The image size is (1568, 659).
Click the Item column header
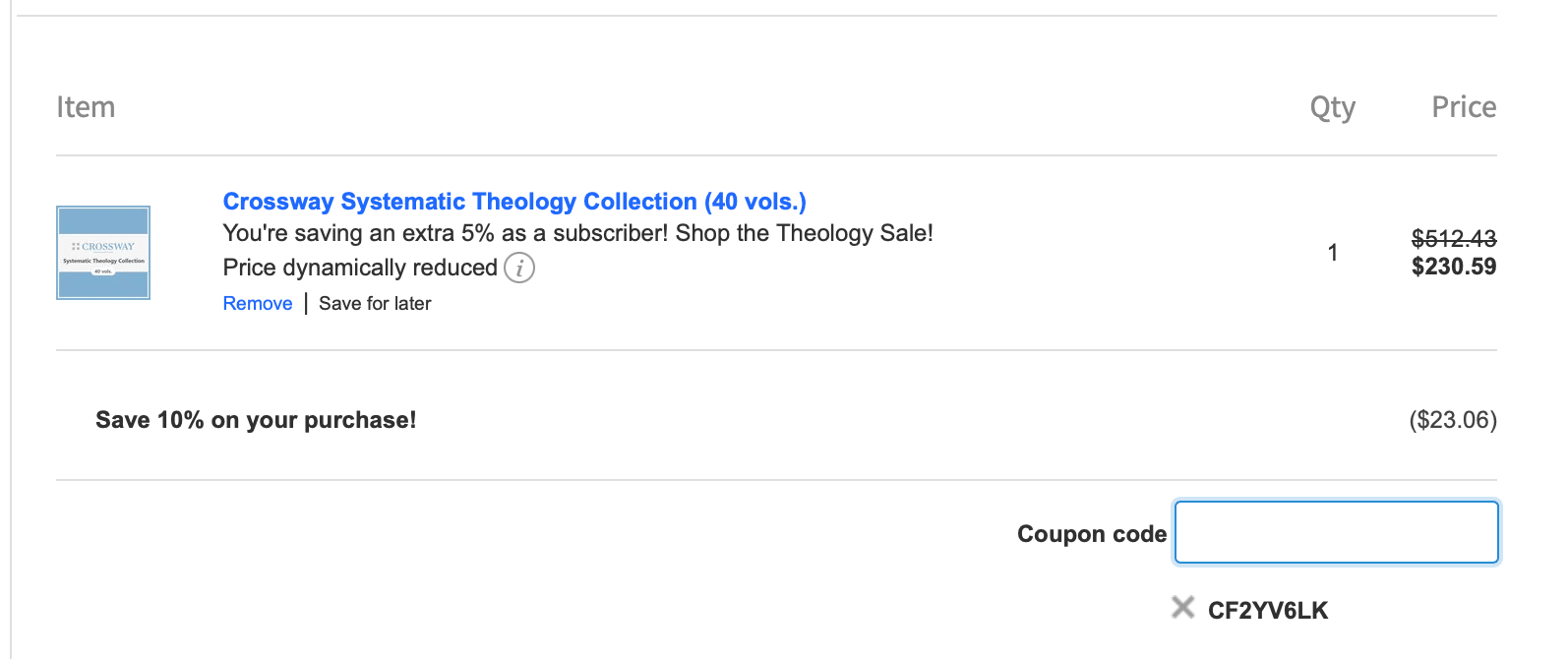point(86,107)
